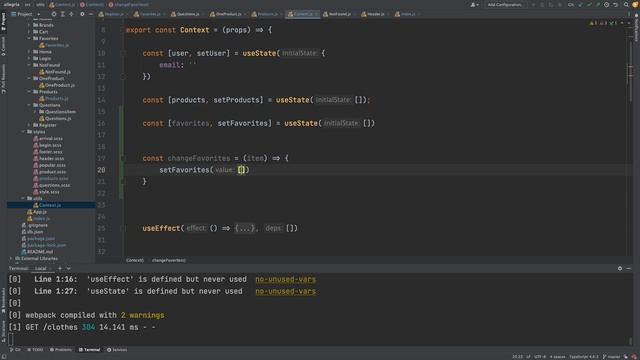Add new terminal session plus icon
Image resolution: width=640 pixels, height=360 pixels.
point(60,269)
